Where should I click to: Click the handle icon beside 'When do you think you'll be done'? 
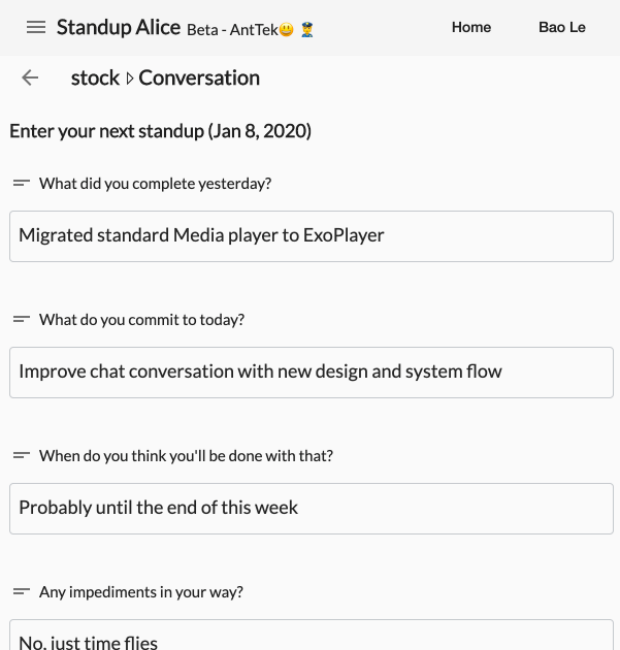pos(19,456)
